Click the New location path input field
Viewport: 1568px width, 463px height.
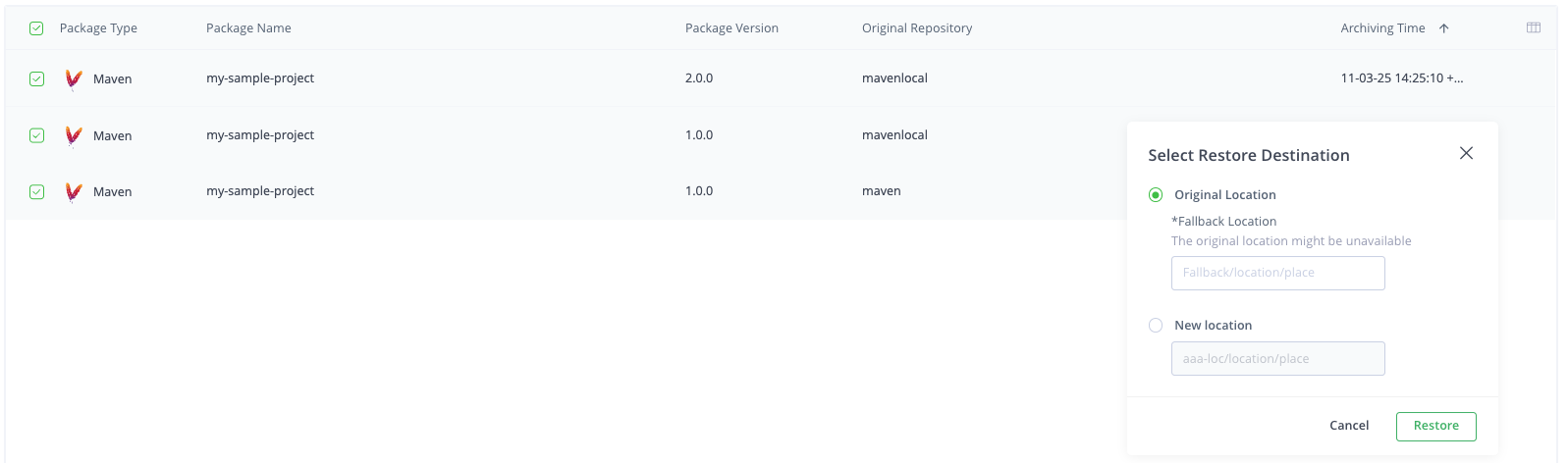pos(1277,359)
